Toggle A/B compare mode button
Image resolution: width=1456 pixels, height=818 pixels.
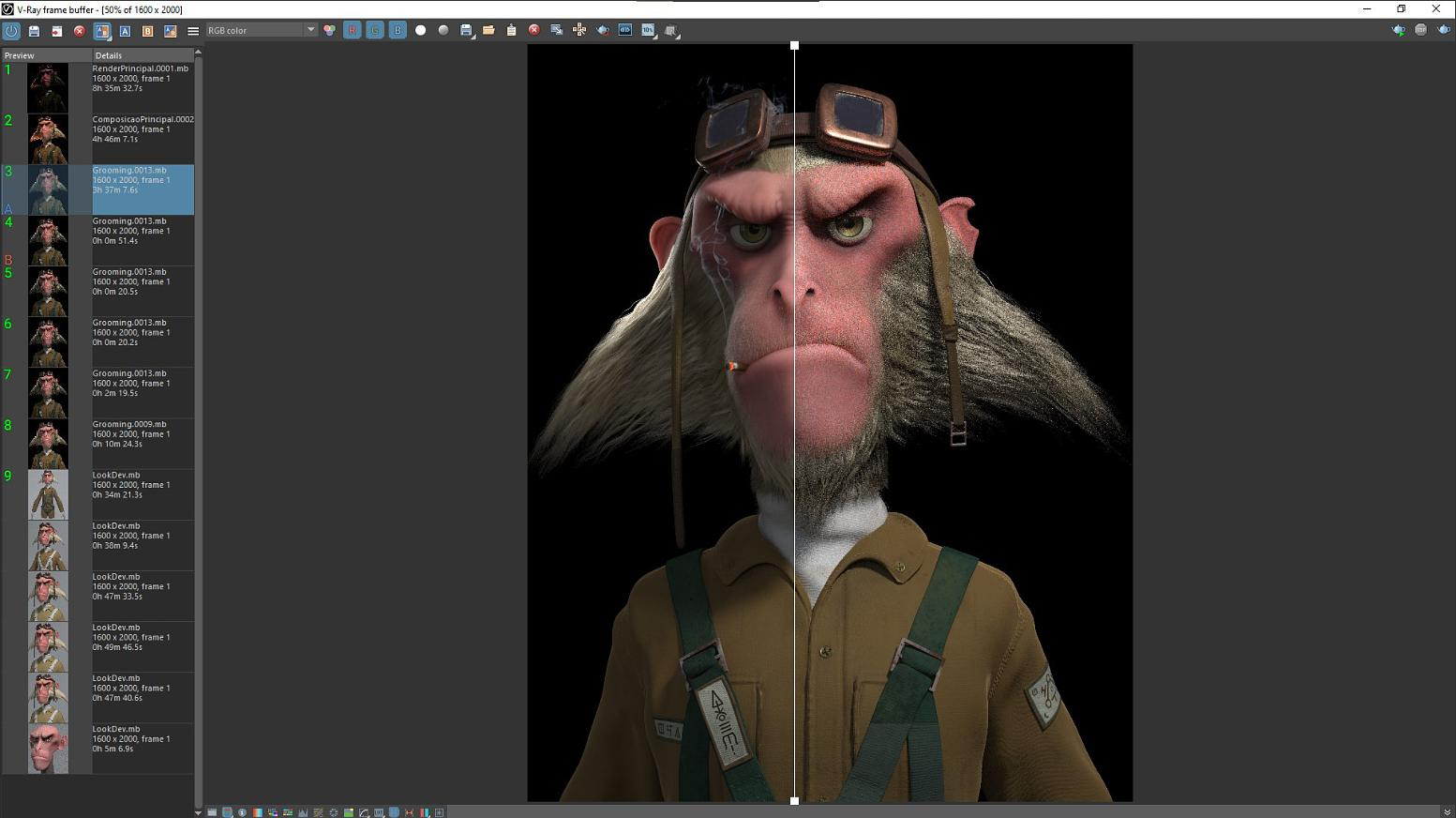coord(102,30)
